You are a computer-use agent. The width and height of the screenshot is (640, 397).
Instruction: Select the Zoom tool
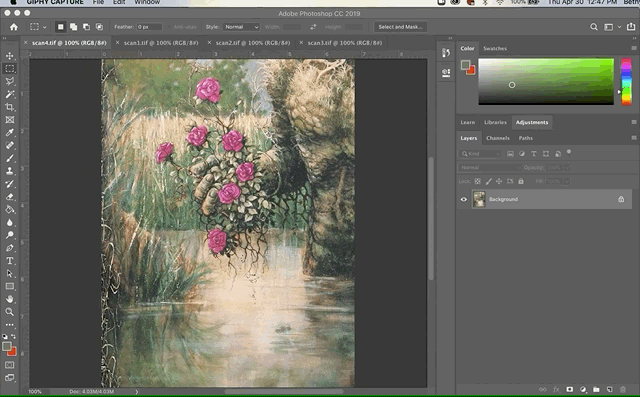pyautogui.click(x=9, y=312)
